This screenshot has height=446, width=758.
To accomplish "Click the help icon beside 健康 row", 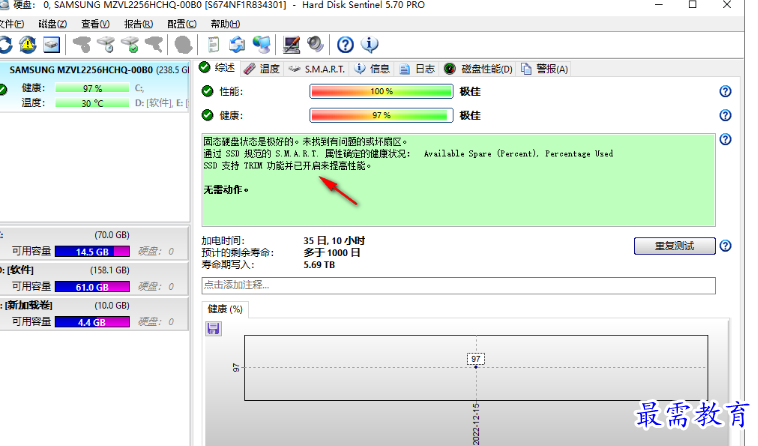I will [x=725, y=115].
